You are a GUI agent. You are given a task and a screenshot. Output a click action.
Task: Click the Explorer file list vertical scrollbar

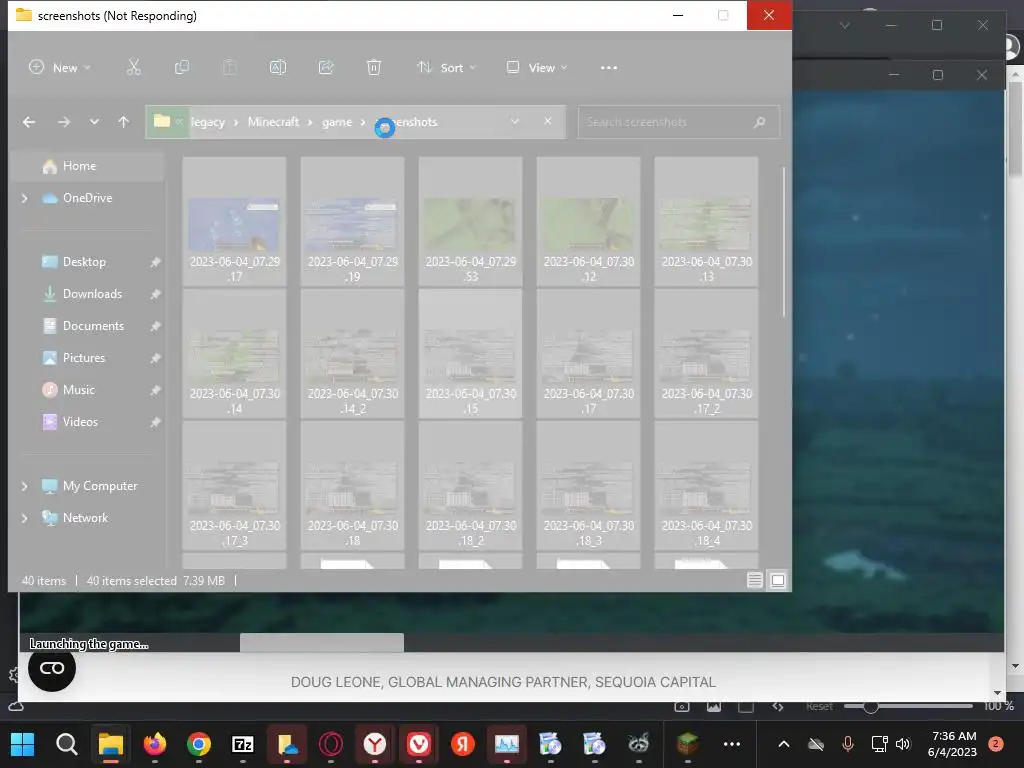pos(783,243)
